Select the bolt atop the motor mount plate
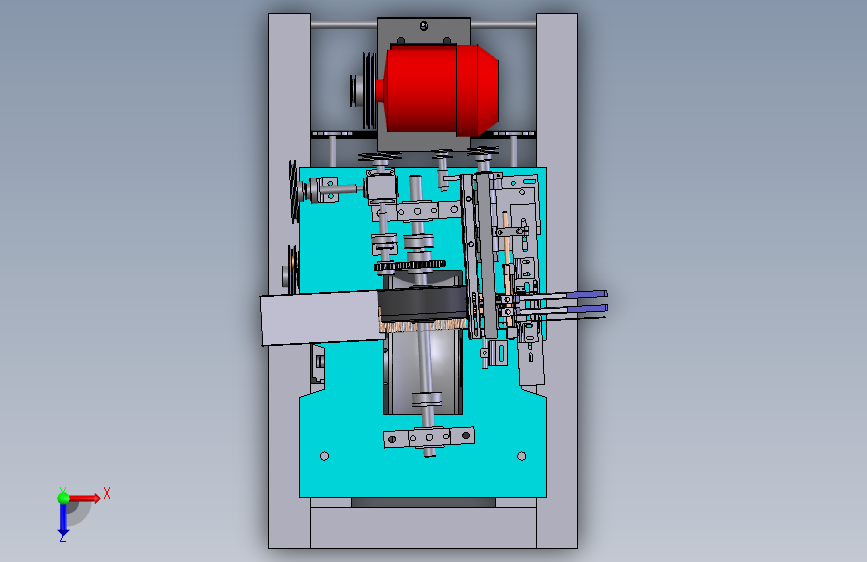The height and width of the screenshot is (562, 867). [x=424, y=25]
